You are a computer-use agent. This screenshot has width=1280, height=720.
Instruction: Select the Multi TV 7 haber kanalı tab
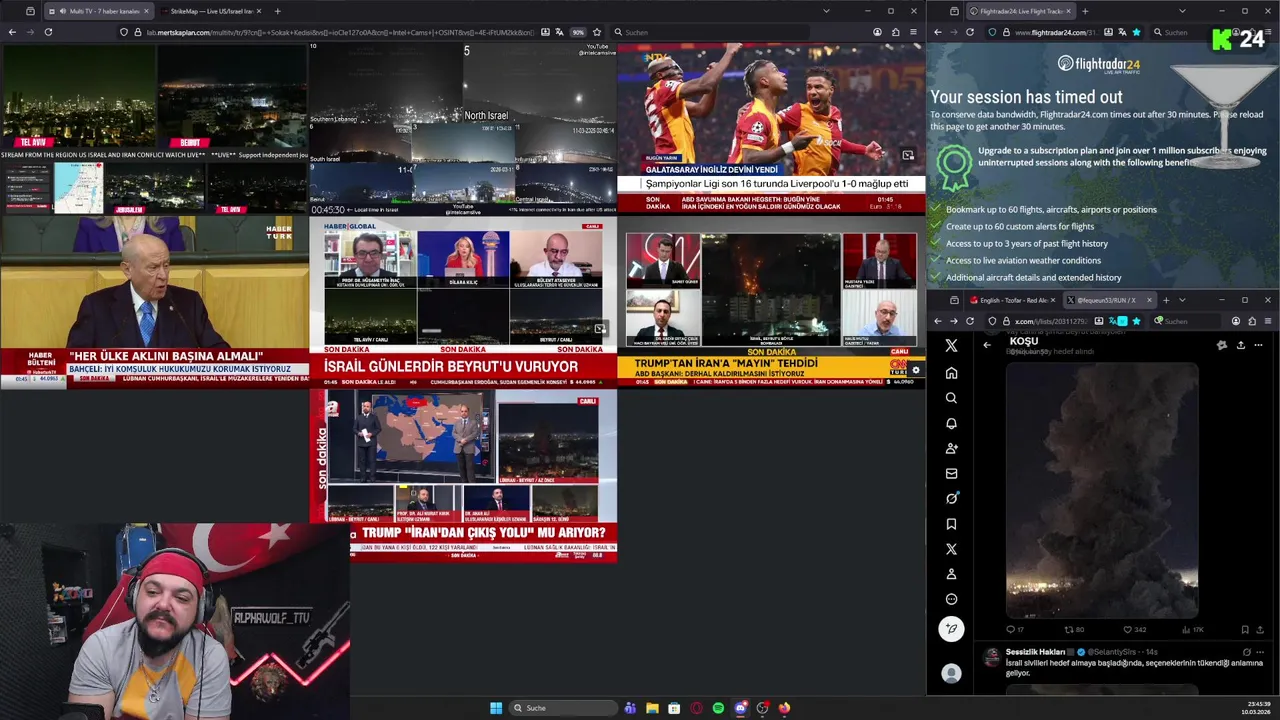98,11
